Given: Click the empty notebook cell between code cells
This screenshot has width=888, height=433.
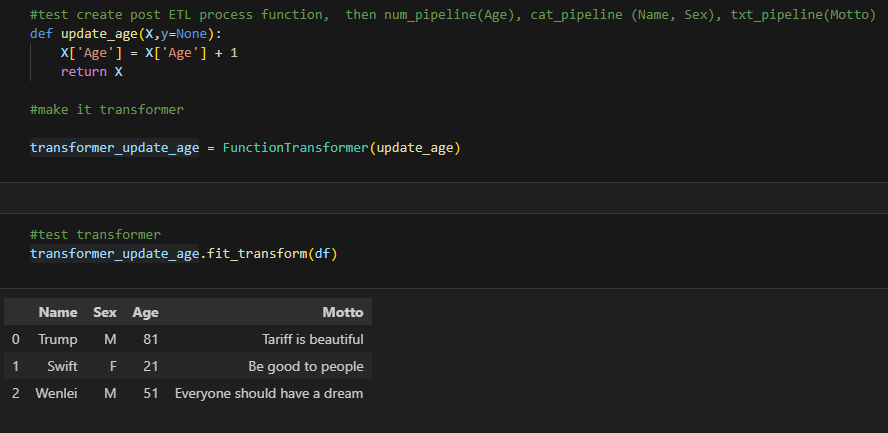Looking at the screenshot, I should pyautogui.click(x=444, y=198).
